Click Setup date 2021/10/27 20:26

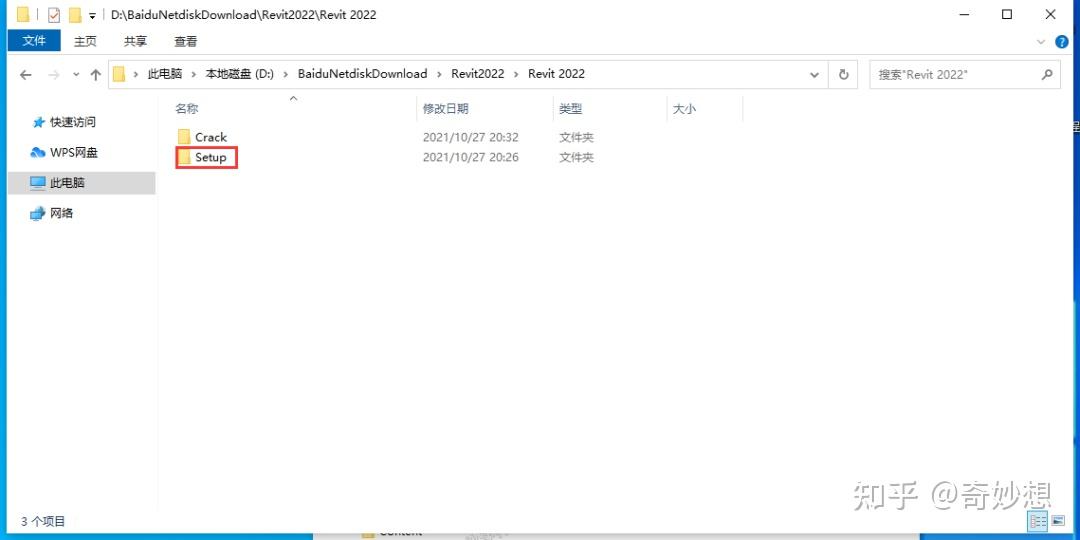coord(470,157)
